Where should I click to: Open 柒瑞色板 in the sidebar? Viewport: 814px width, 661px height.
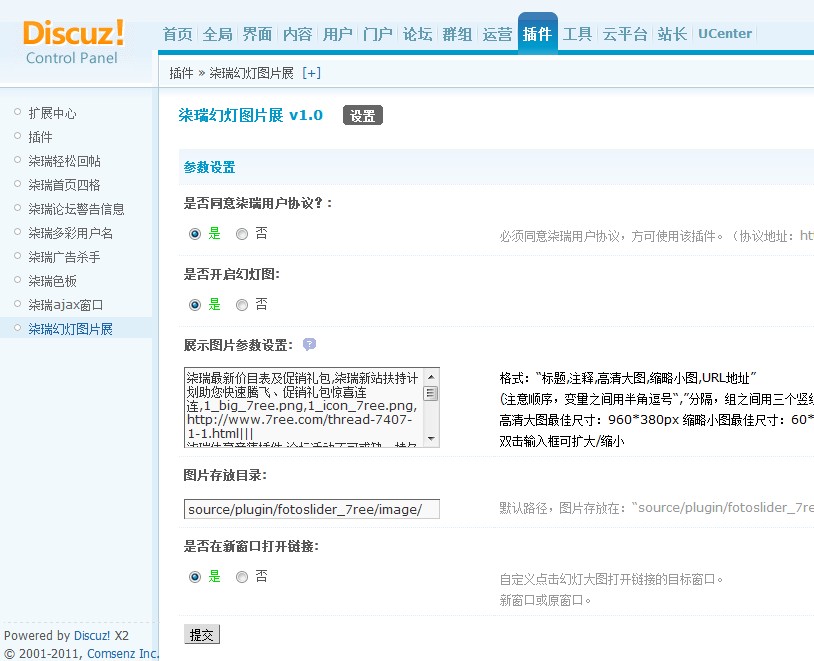[x=52, y=281]
